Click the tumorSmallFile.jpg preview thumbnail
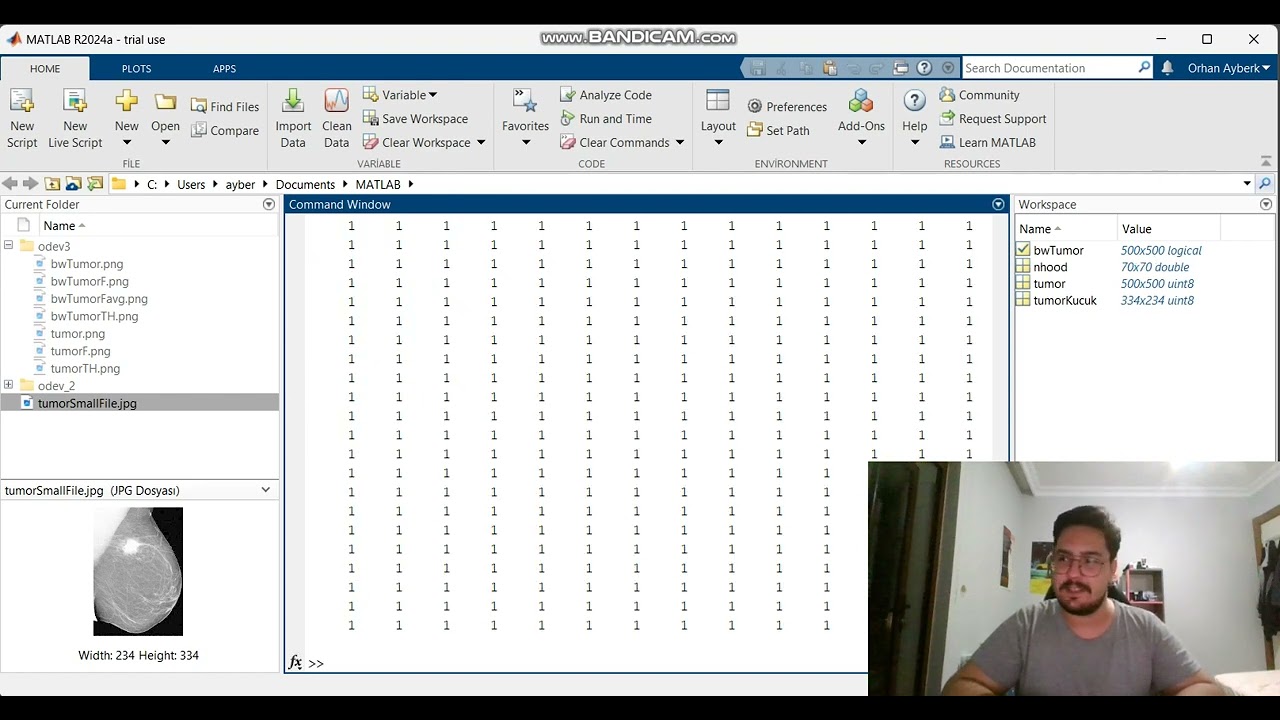The width and height of the screenshot is (1280, 720). (x=138, y=571)
